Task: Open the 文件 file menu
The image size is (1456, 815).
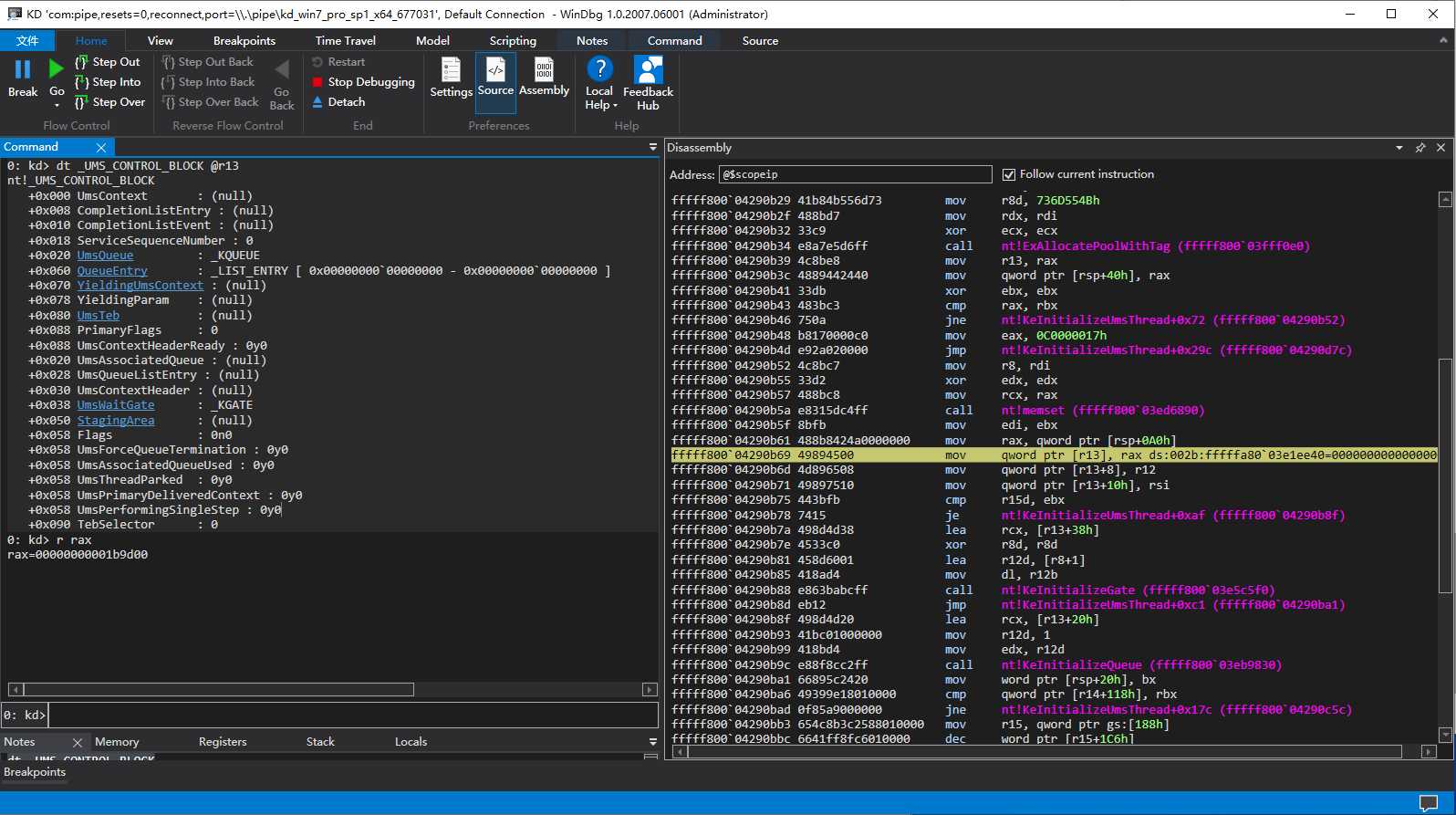Action: (27, 41)
